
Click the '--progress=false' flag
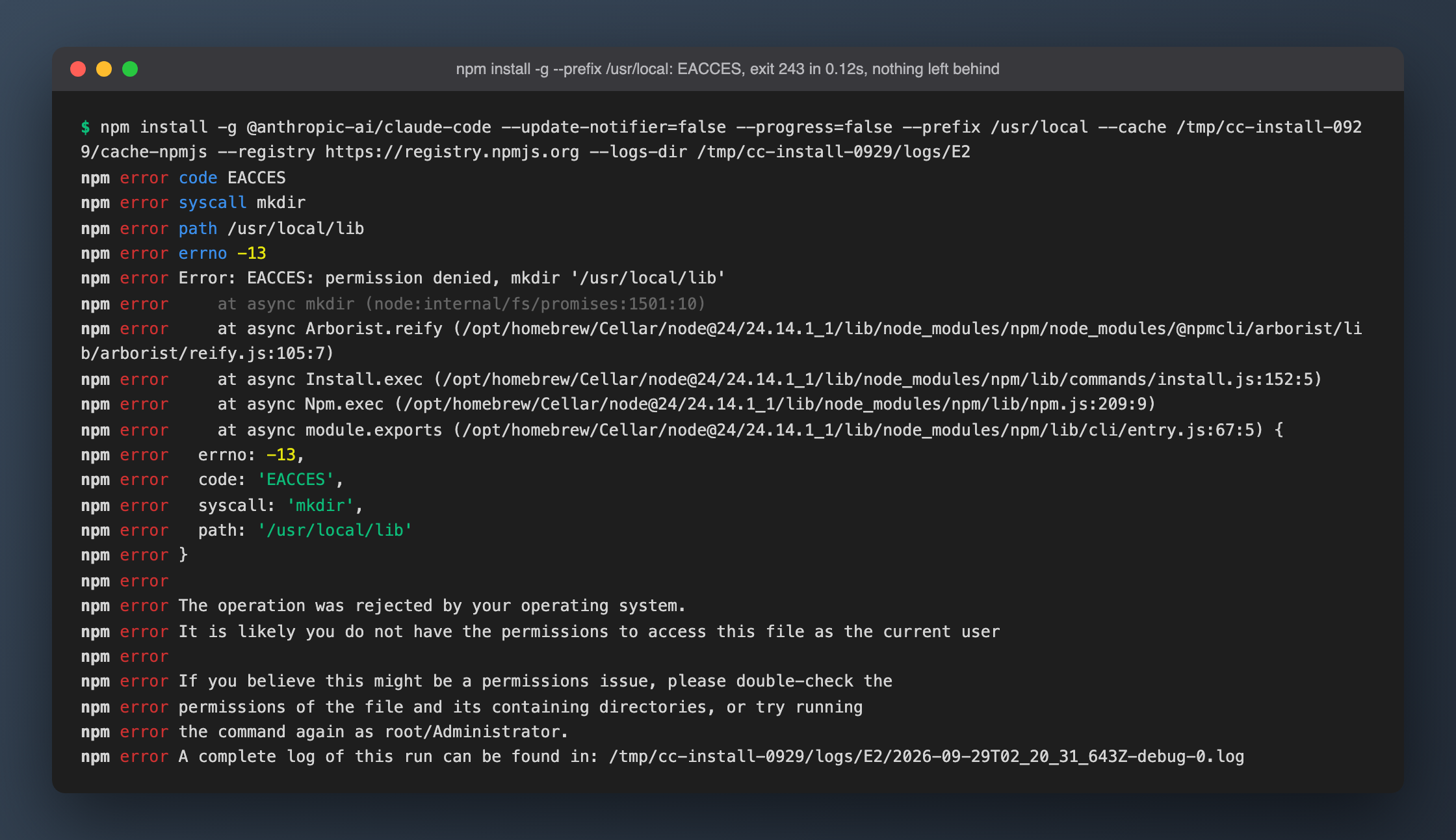(814, 127)
